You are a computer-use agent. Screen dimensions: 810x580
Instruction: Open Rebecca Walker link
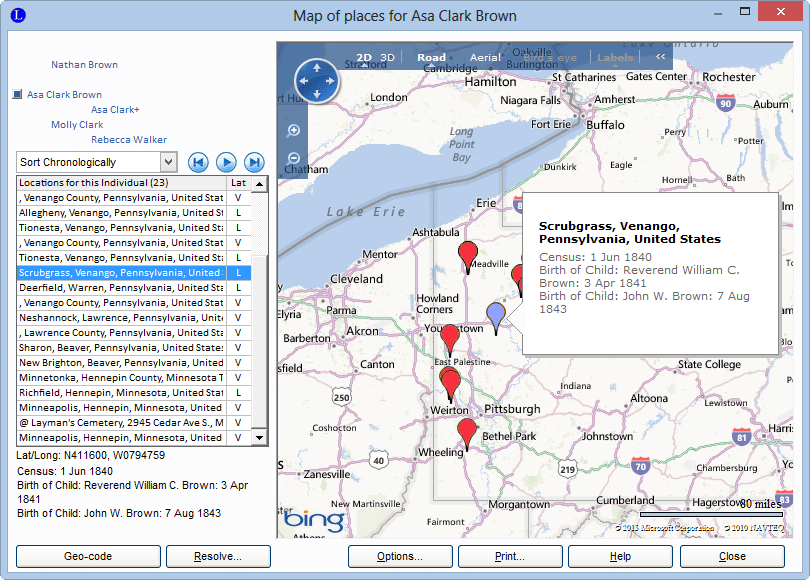click(x=129, y=139)
